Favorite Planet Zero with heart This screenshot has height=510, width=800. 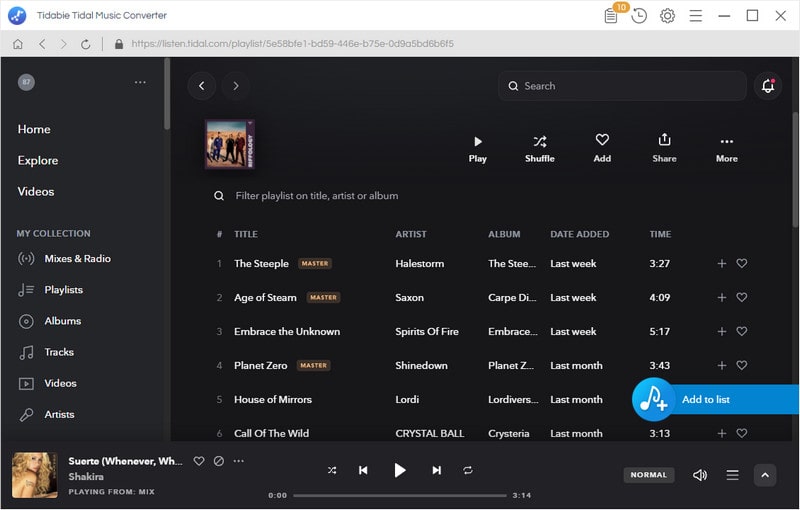(x=742, y=365)
